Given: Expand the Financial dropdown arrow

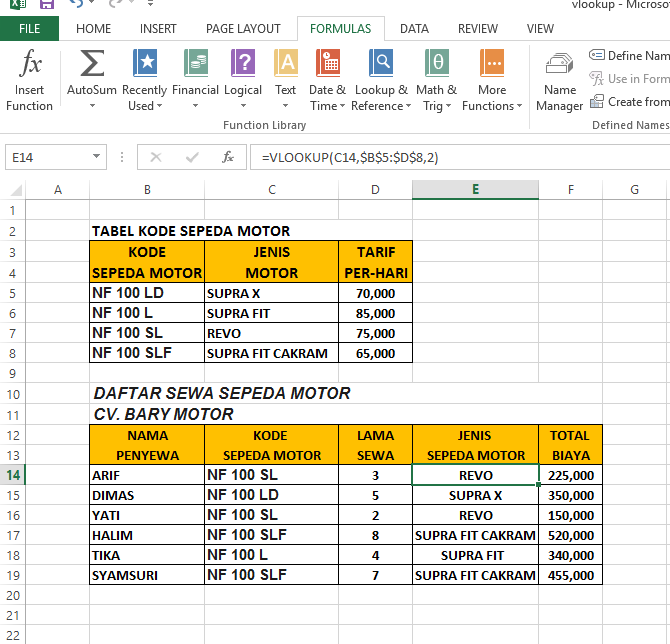Looking at the screenshot, I should point(195,106).
